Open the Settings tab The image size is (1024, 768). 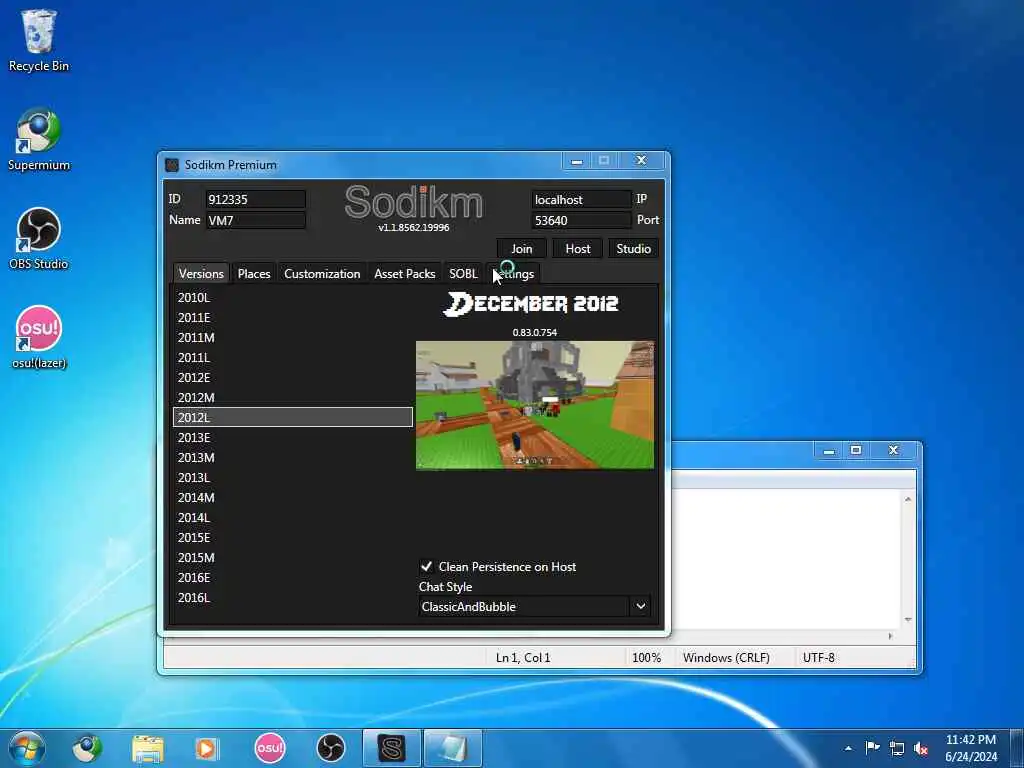click(x=513, y=274)
